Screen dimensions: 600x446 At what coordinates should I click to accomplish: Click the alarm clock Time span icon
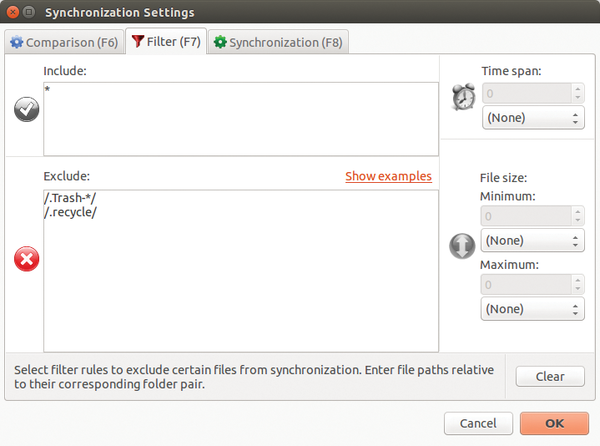463,97
